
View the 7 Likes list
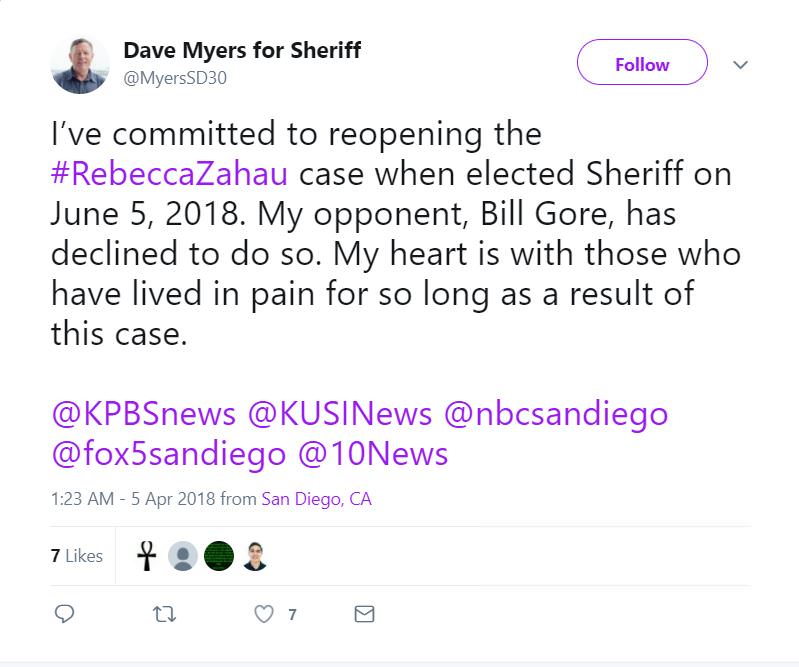77,556
